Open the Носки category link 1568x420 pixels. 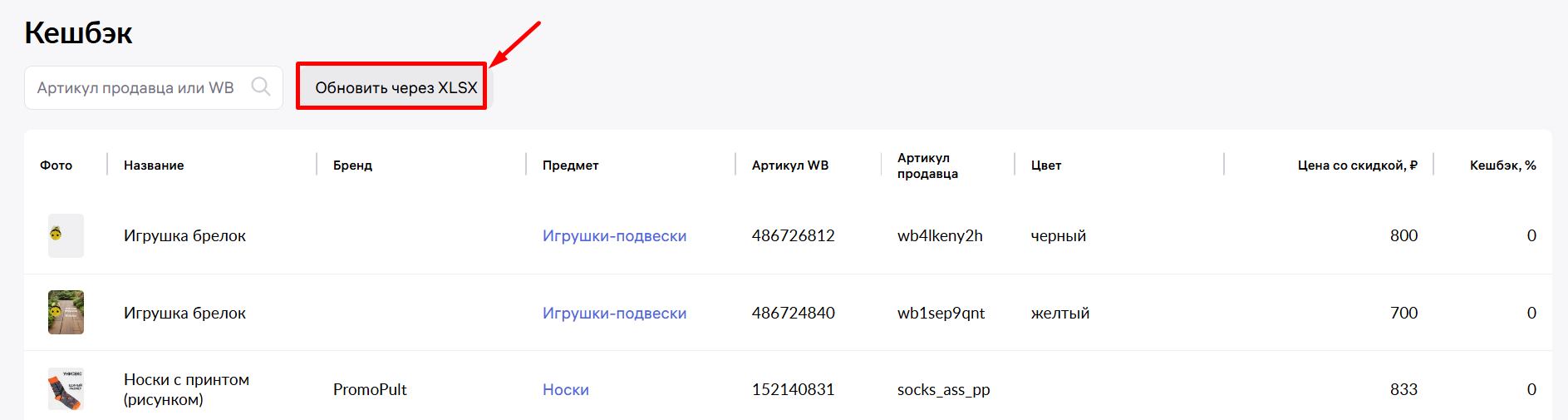566,390
